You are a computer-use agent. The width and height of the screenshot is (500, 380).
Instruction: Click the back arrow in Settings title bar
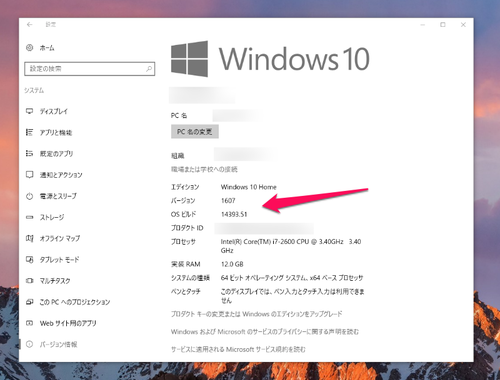coord(30,24)
